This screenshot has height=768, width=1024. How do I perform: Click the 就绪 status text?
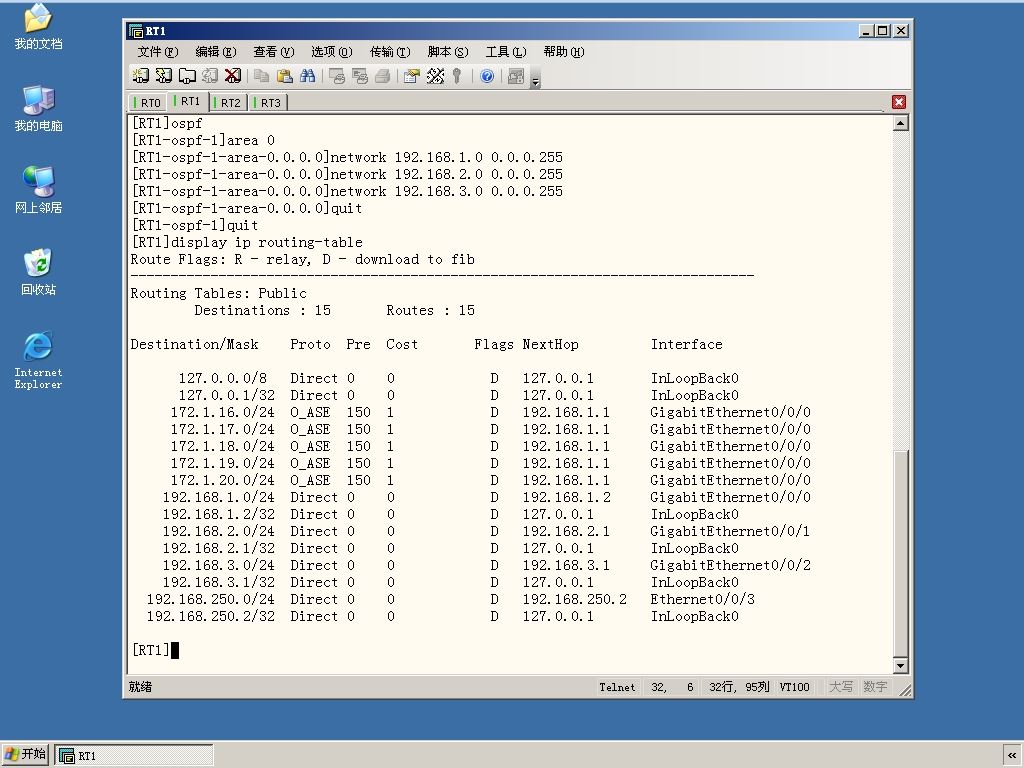pyautogui.click(x=140, y=687)
